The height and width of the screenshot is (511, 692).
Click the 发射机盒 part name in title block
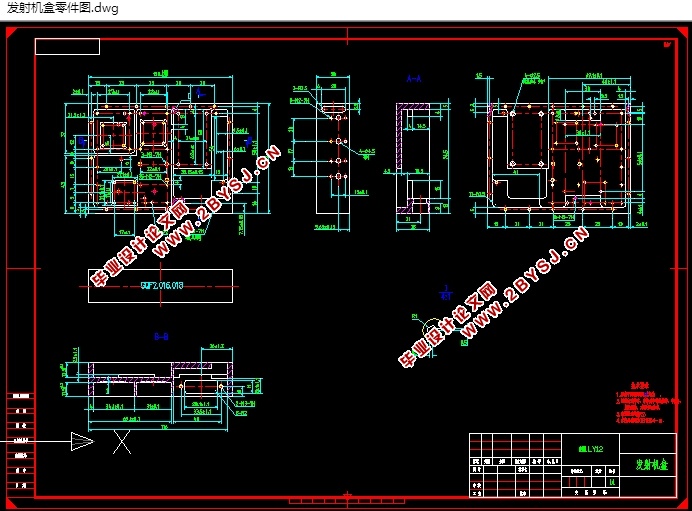point(651,464)
